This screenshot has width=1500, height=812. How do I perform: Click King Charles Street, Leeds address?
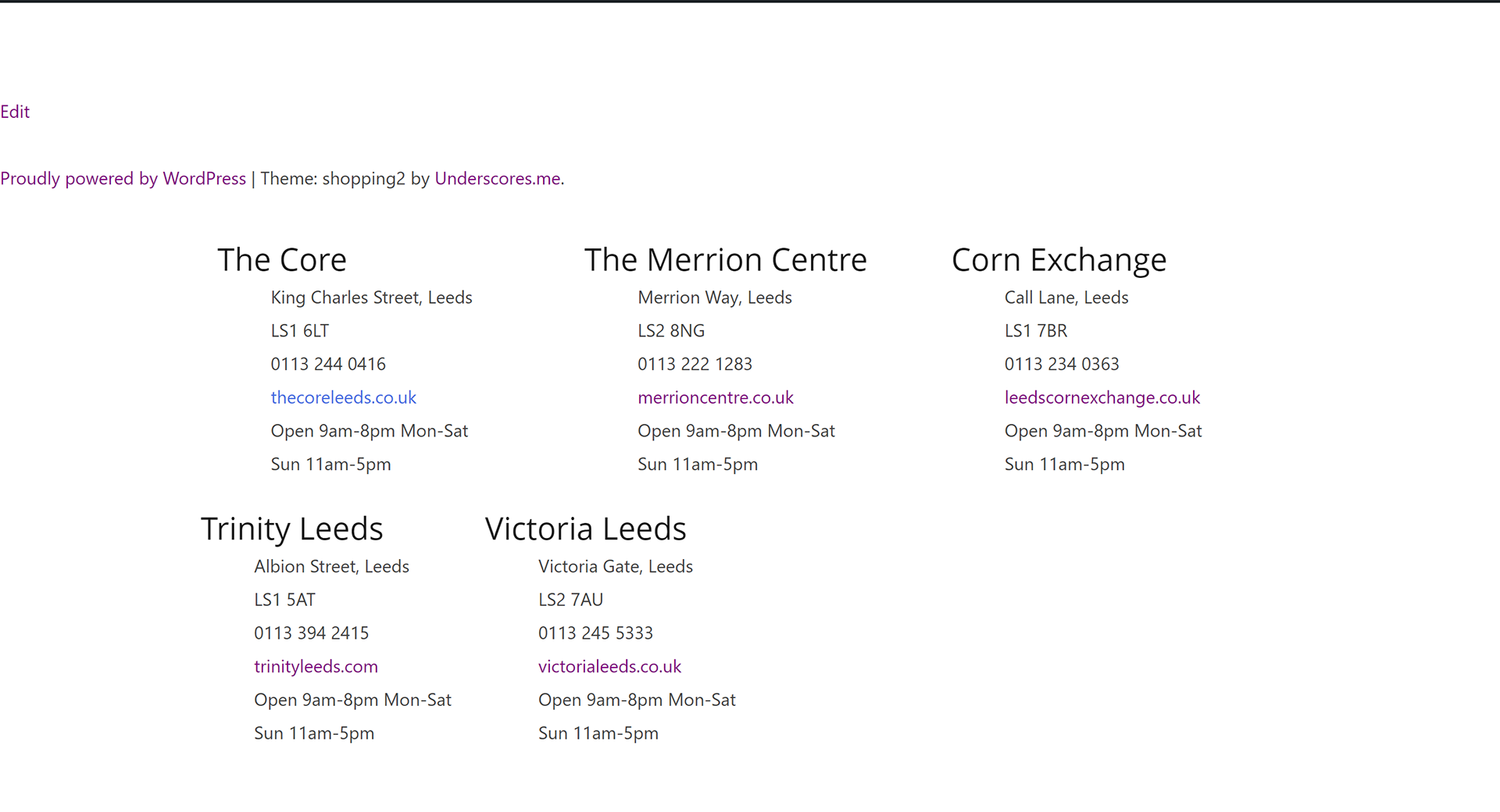point(371,298)
